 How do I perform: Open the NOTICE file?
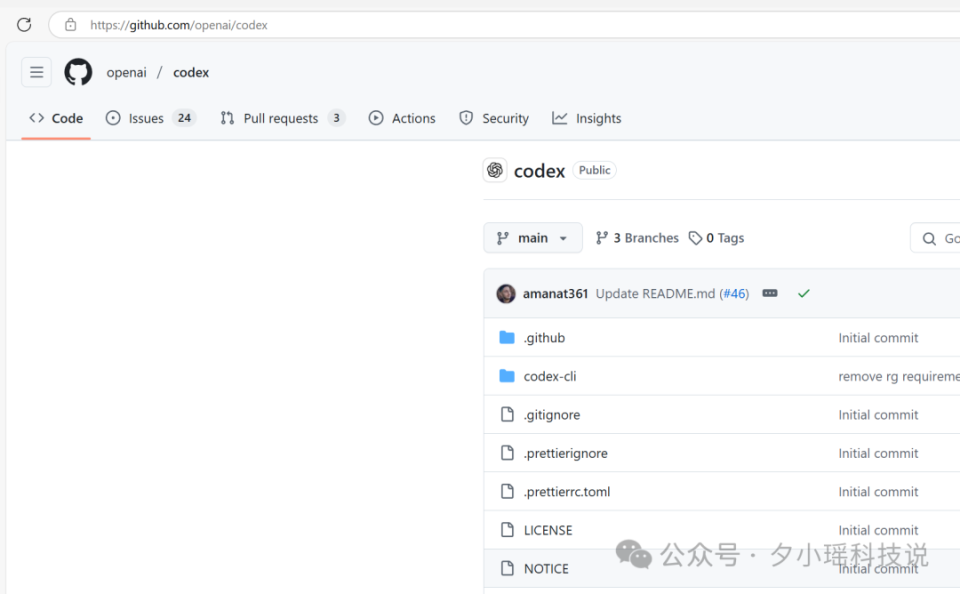point(546,569)
